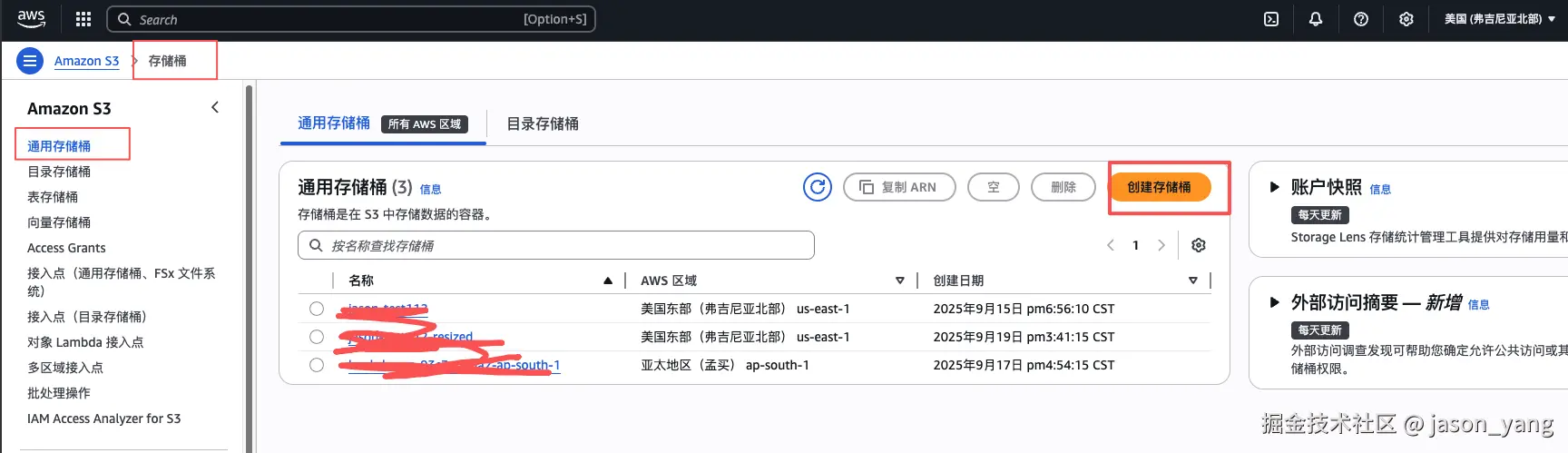1568x453 pixels.
Task: Open 向量存储桶 in the sidebar
Action: pyautogui.click(x=59, y=222)
